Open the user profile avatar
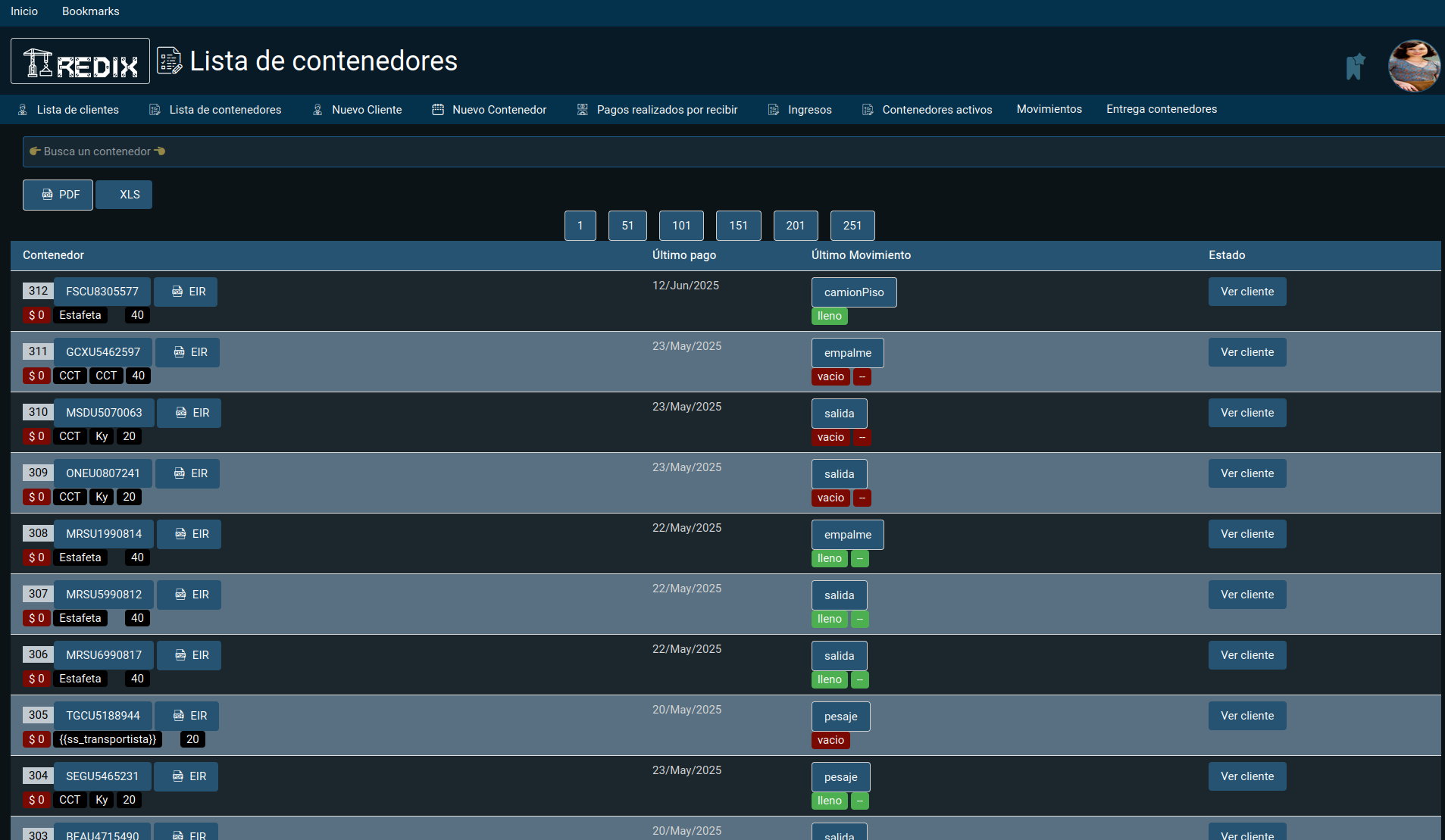1445x840 pixels. [x=1413, y=66]
